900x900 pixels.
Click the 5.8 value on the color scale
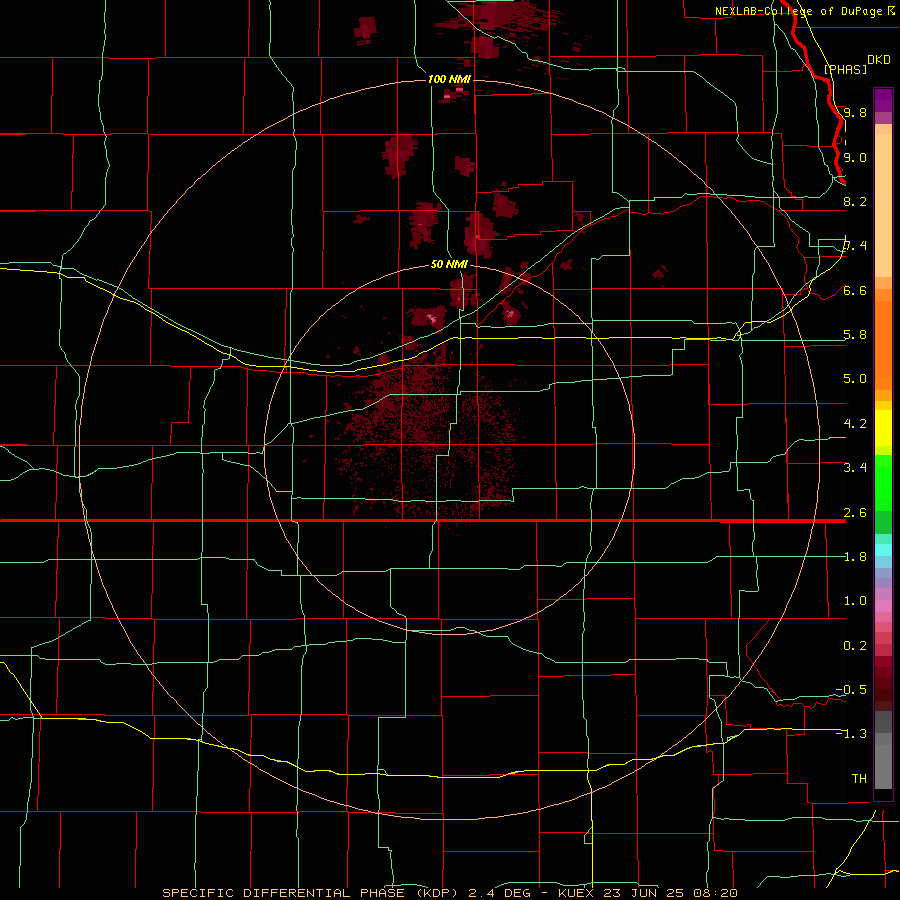855,335
